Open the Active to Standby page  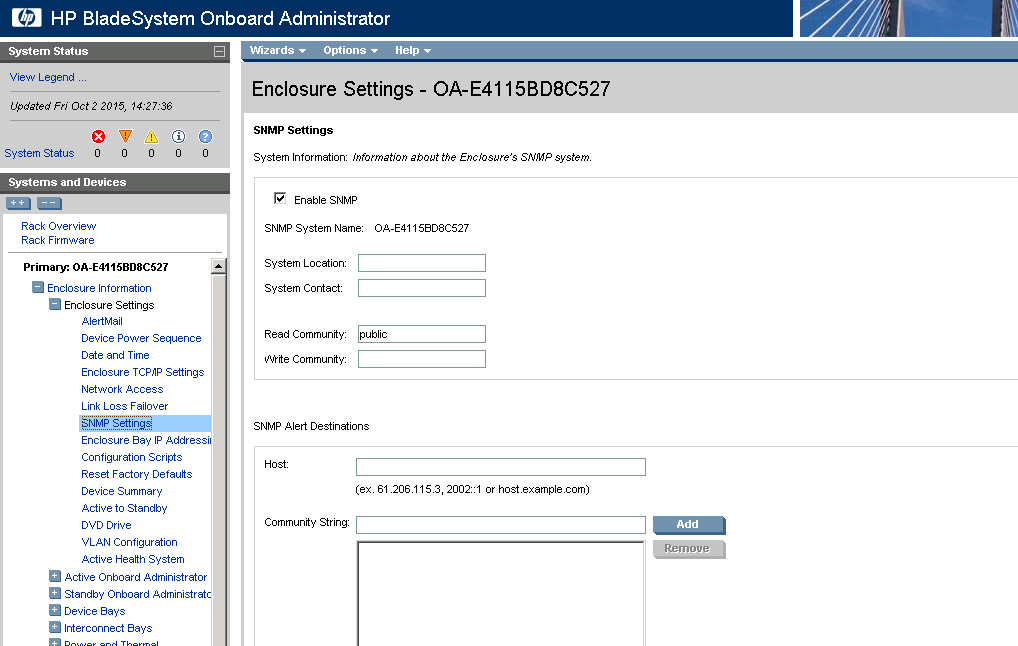coord(124,508)
